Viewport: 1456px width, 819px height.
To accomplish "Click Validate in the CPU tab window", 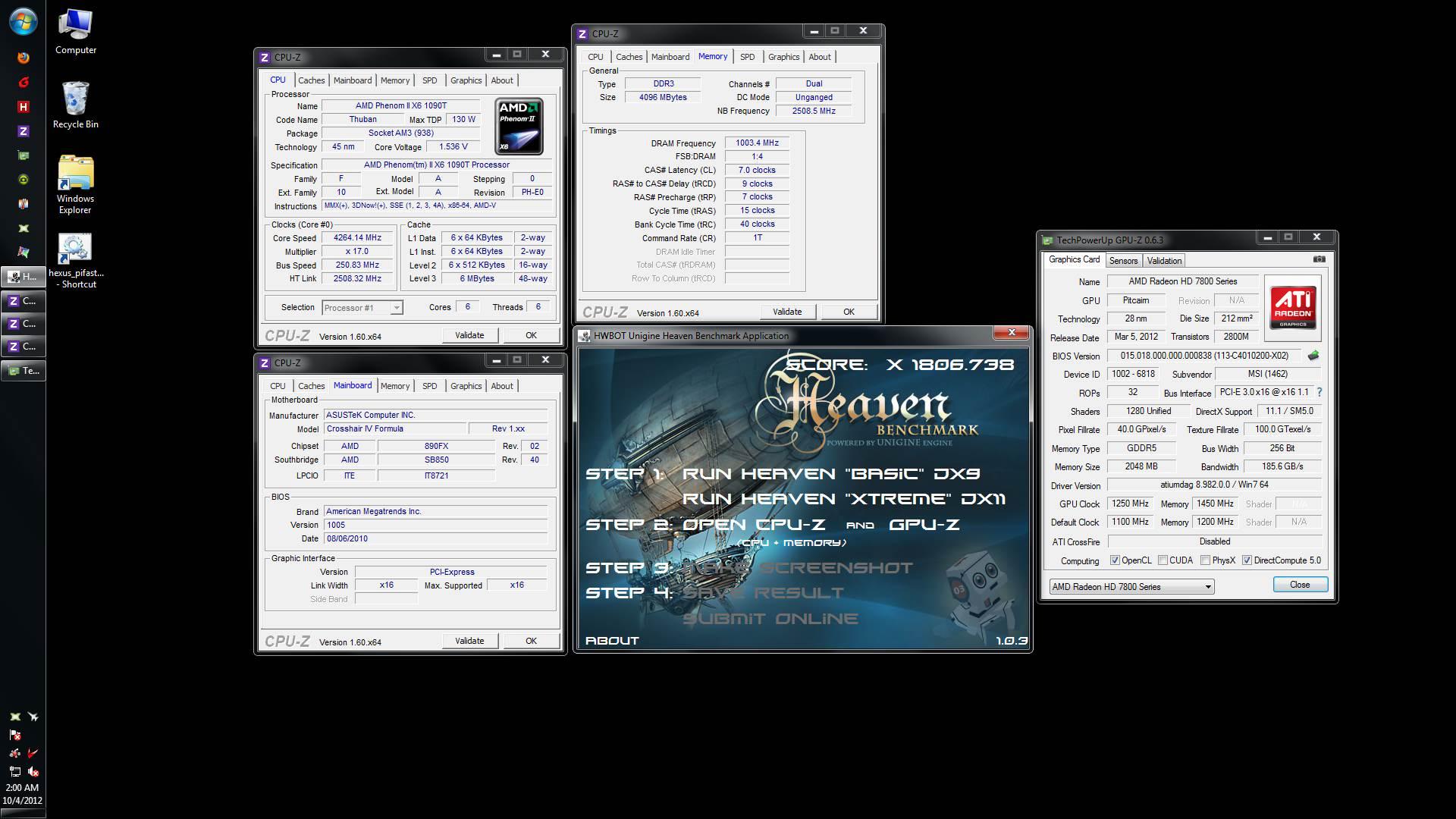I will click(x=469, y=335).
